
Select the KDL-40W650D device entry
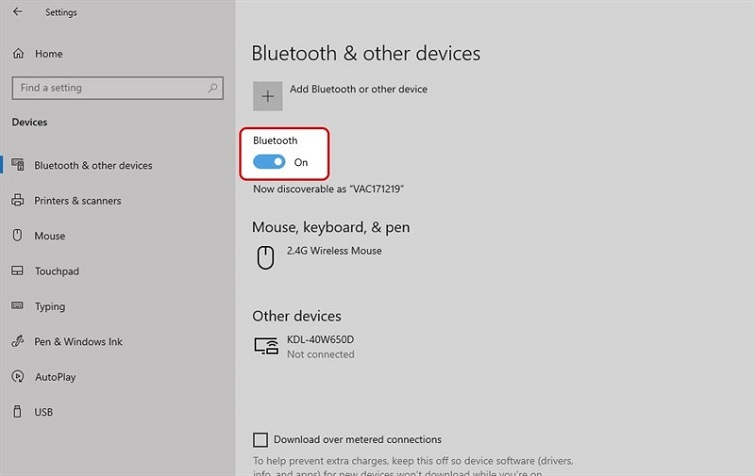(x=320, y=340)
